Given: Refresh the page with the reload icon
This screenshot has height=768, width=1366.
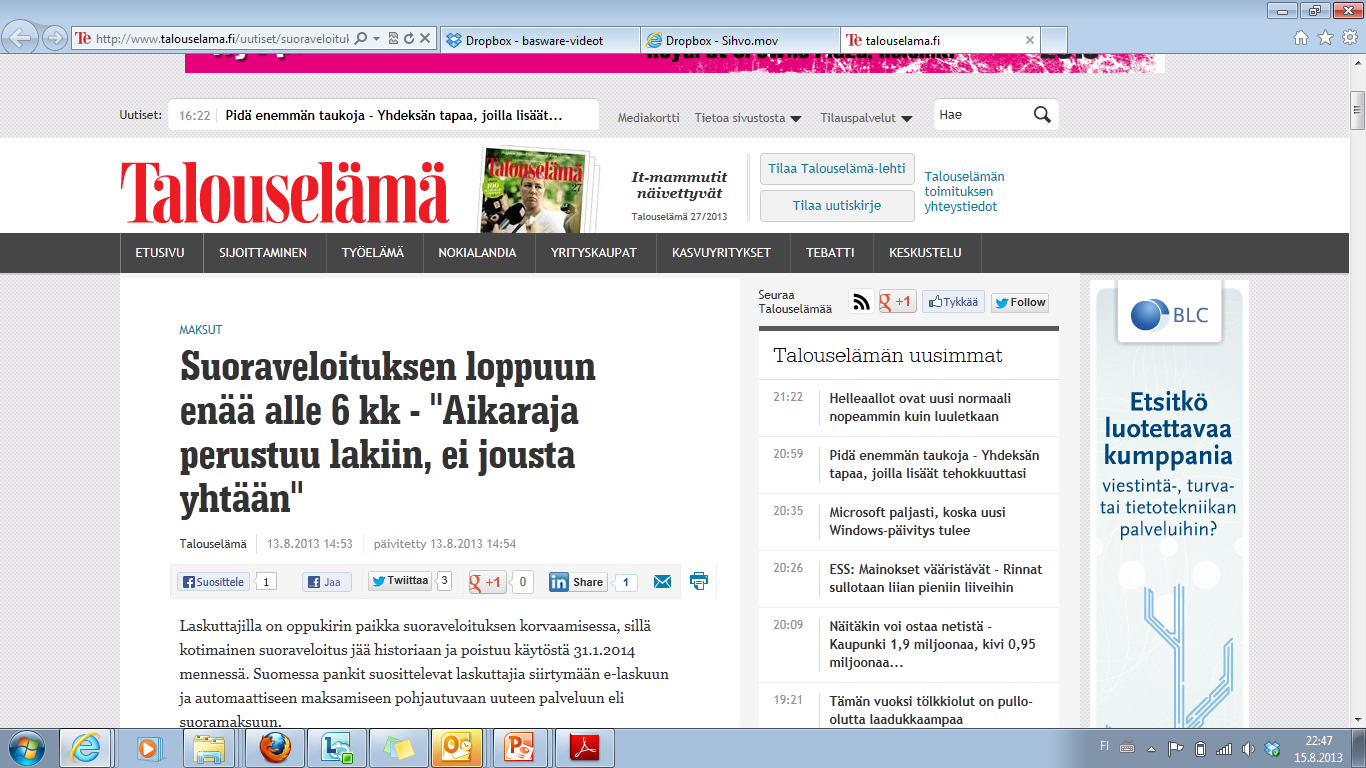Looking at the screenshot, I should 408,39.
